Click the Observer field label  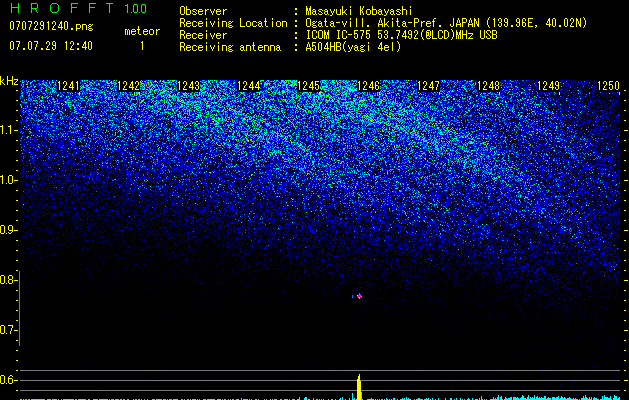pyautogui.click(x=203, y=11)
